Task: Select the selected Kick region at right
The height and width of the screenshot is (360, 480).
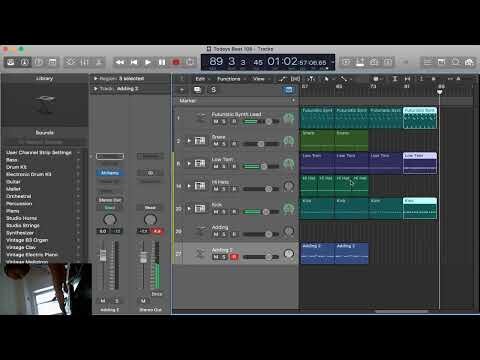Action: 420,208
